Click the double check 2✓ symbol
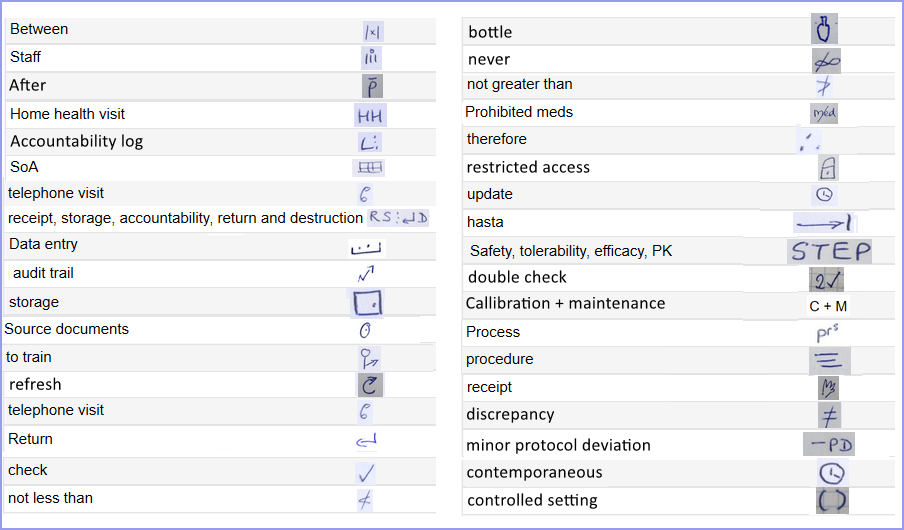This screenshot has width=904, height=530. click(x=827, y=280)
